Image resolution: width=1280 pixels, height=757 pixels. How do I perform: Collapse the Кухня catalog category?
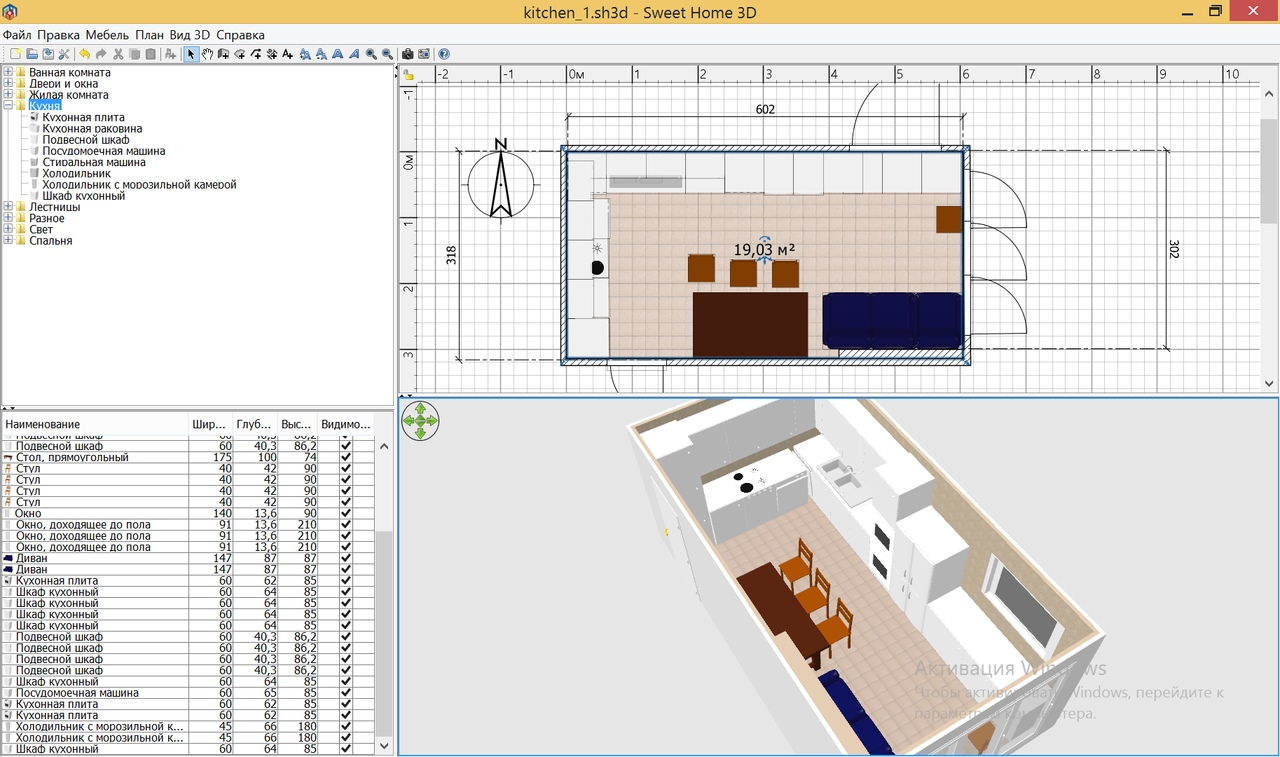[x=8, y=106]
